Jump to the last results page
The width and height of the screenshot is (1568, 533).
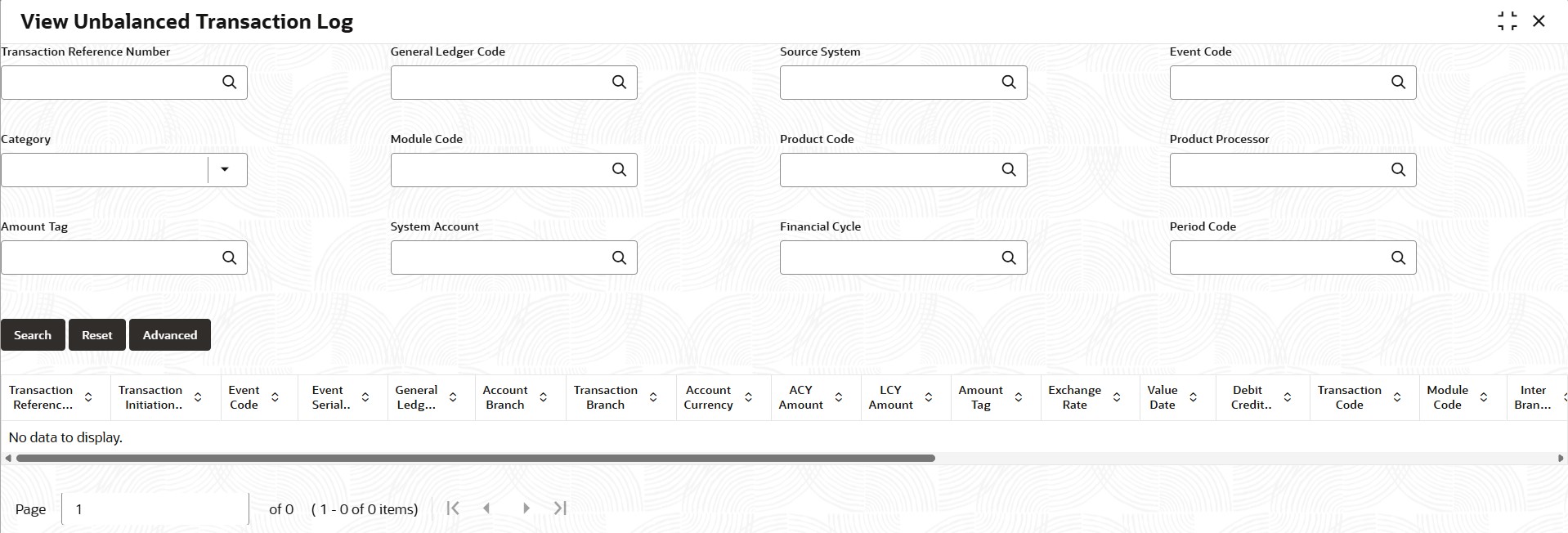click(x=559, y=508)
